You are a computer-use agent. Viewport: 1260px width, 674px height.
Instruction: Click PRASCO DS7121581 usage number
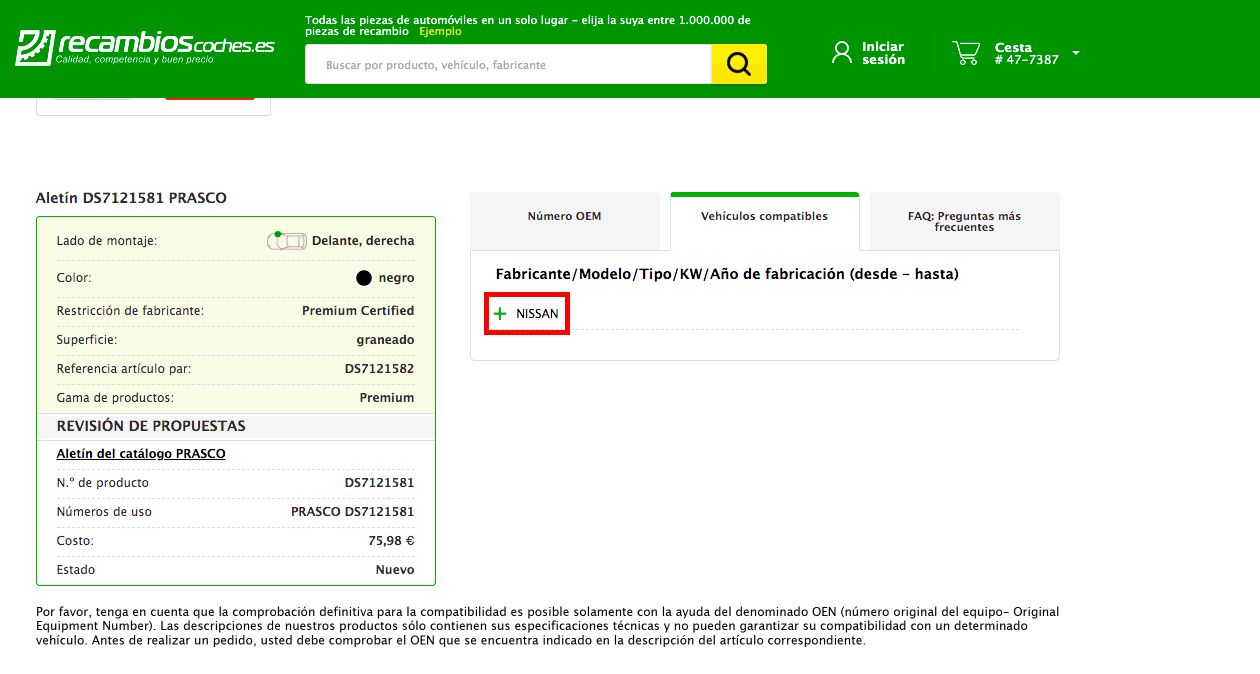(x=353, y=512)
